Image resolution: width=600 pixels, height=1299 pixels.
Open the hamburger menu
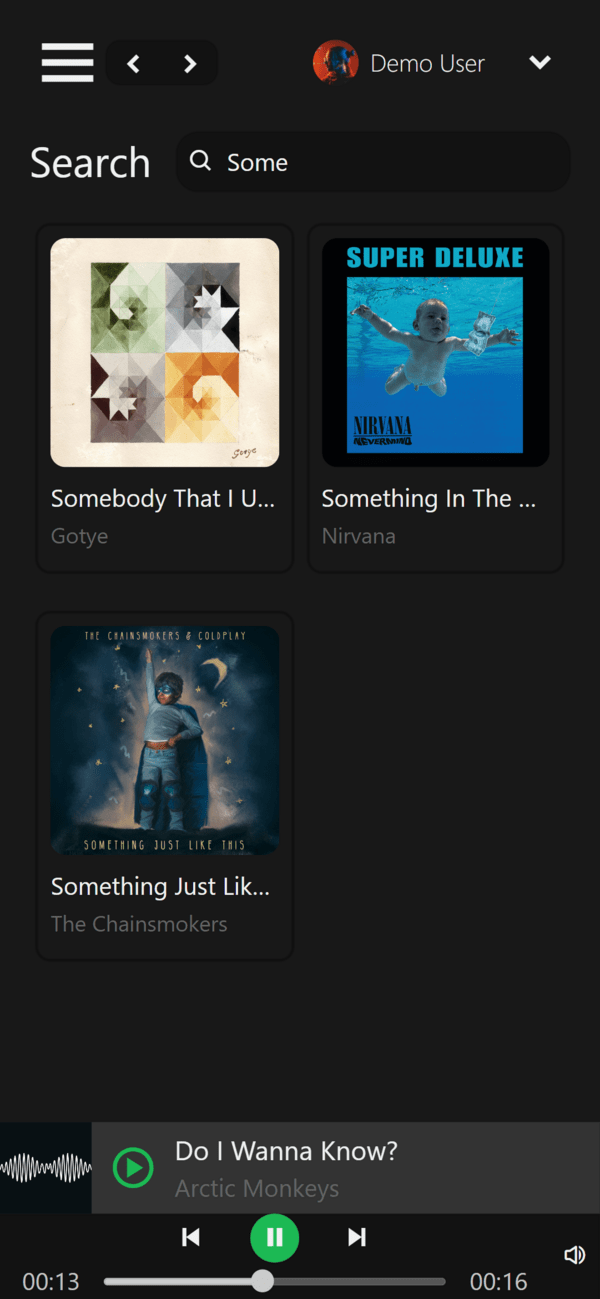click(67, 63)
